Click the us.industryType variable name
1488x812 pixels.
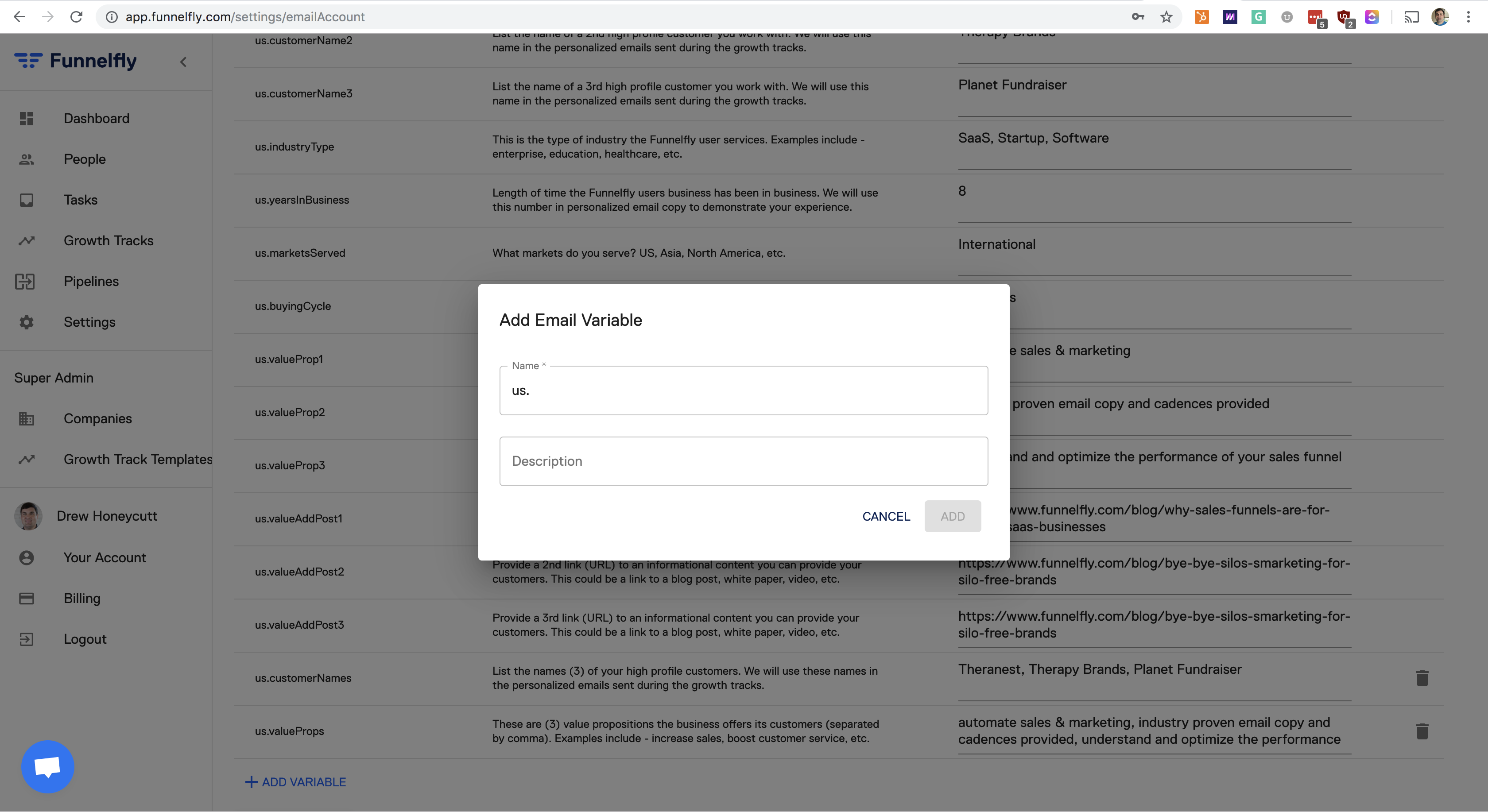[x=294, y=147]
